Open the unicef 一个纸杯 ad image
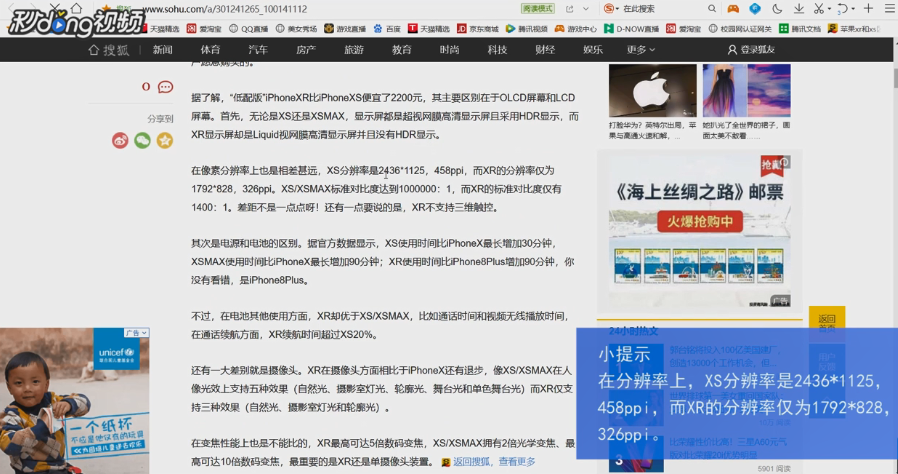898x474 pixels. (74, 401)
